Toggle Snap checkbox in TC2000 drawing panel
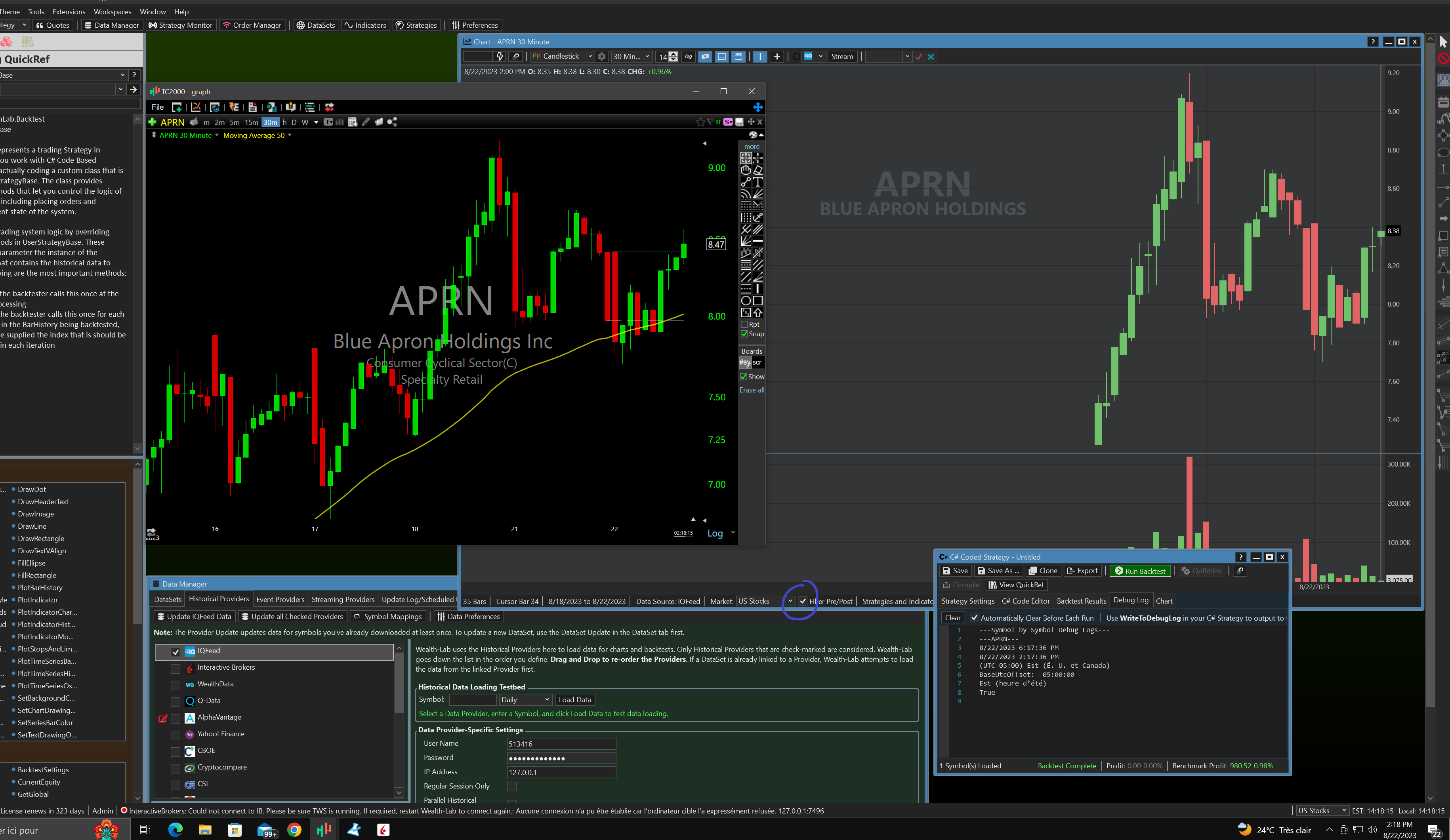This screenshot has width=1450, height=840. pyautogui.click(x=744, y=334)
